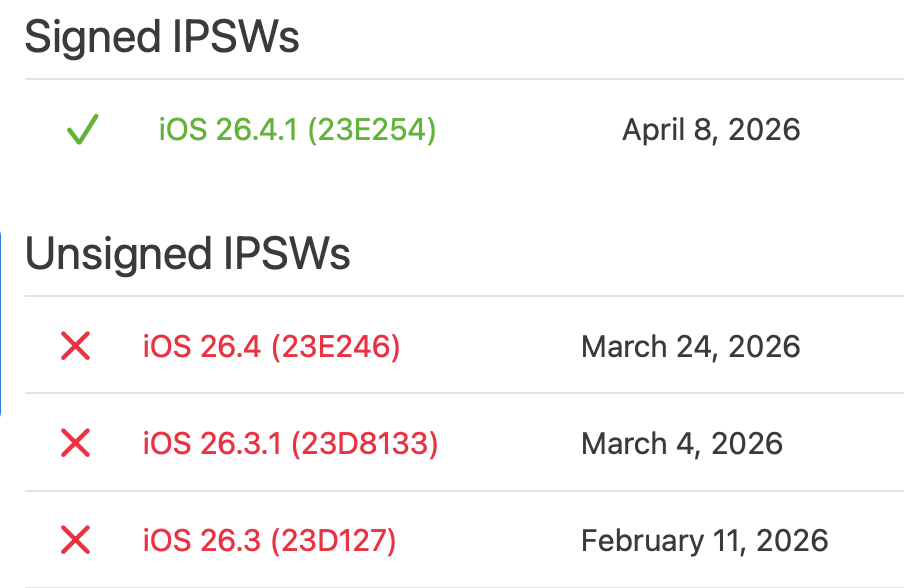Open the iOS 26.4.1 signed firmware link

click(x=297, y=130)
